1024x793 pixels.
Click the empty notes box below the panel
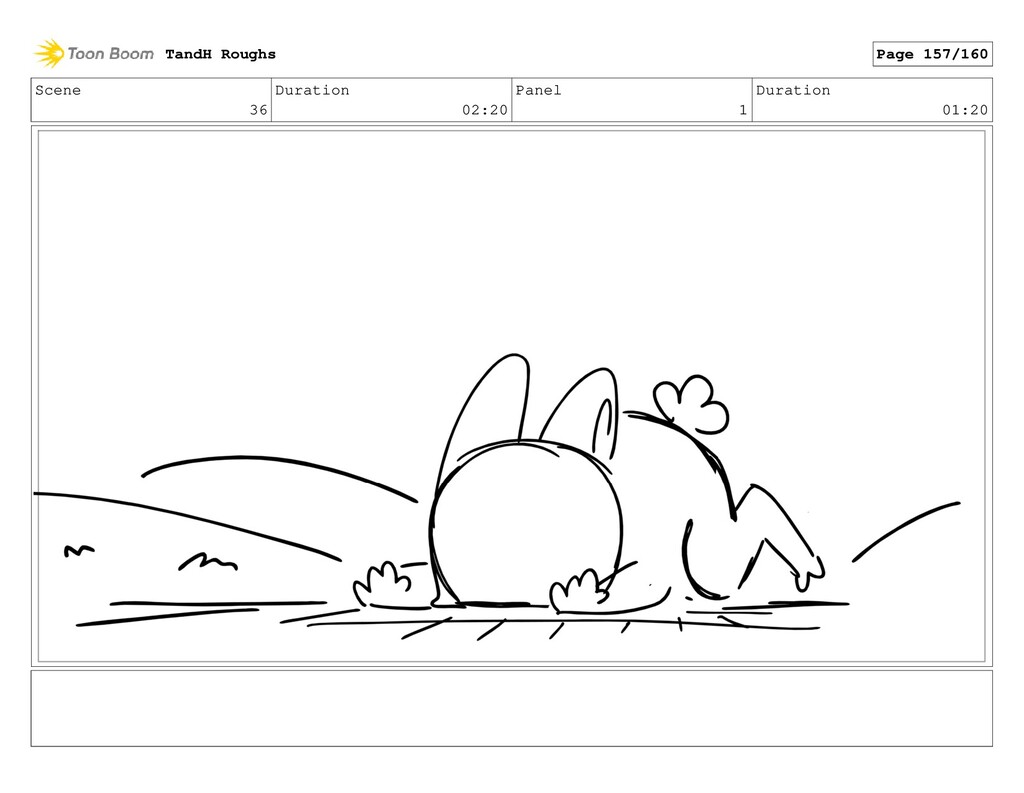coord(511,708)
